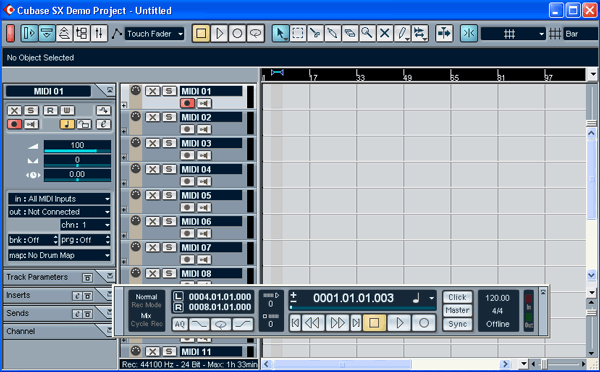Select the Erase tool

(x=349, y=34)
